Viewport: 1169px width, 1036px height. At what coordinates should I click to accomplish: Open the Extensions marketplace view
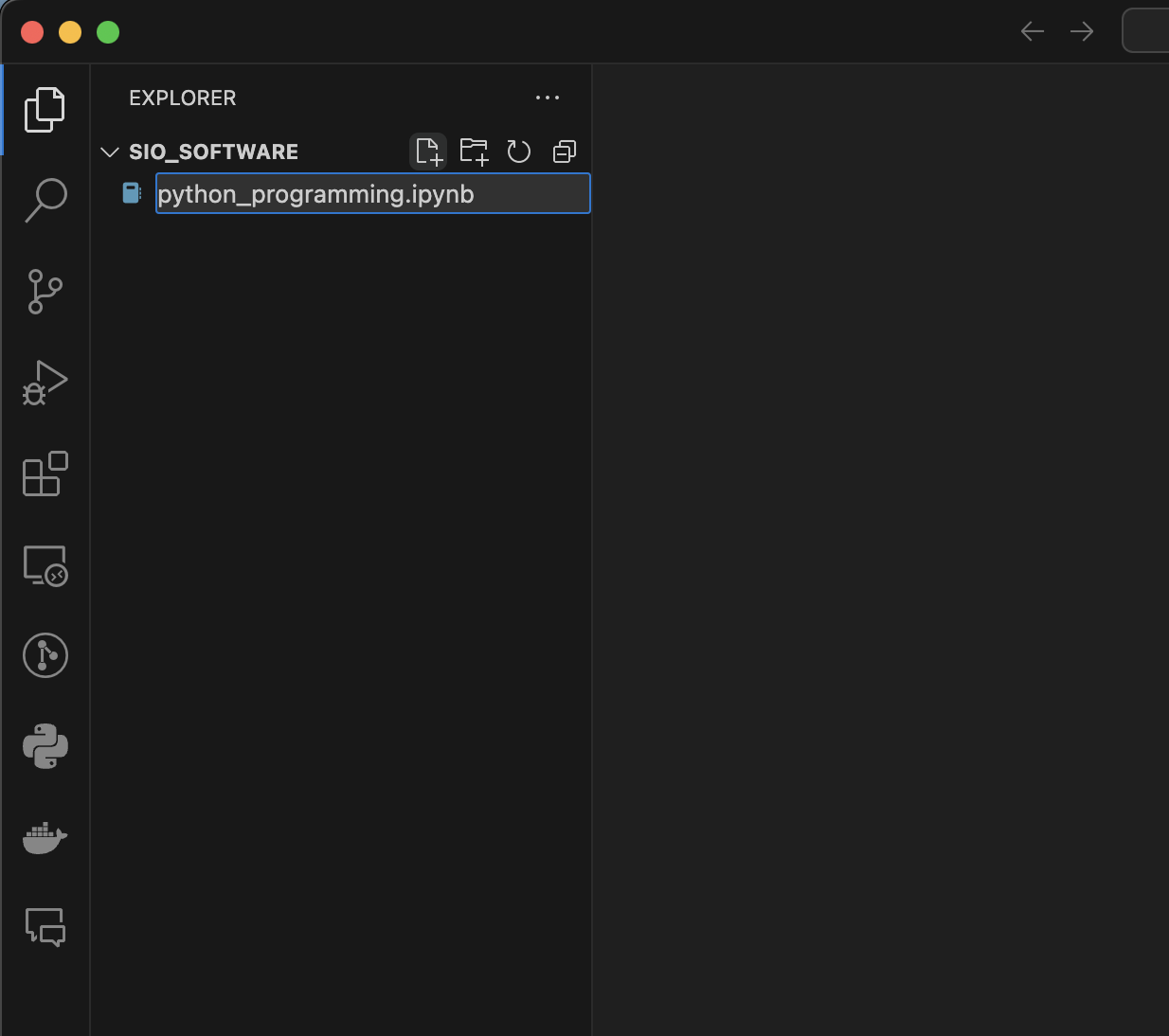point(45,473)
